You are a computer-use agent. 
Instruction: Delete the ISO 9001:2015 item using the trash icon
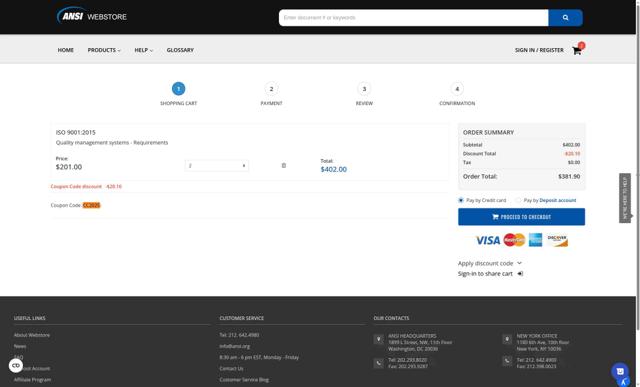tap(284, 165)
